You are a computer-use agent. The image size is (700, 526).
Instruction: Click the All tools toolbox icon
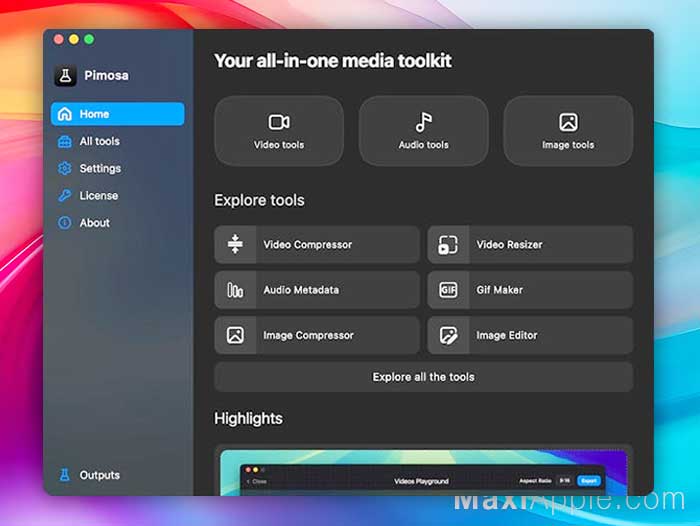tap(65, 142)
